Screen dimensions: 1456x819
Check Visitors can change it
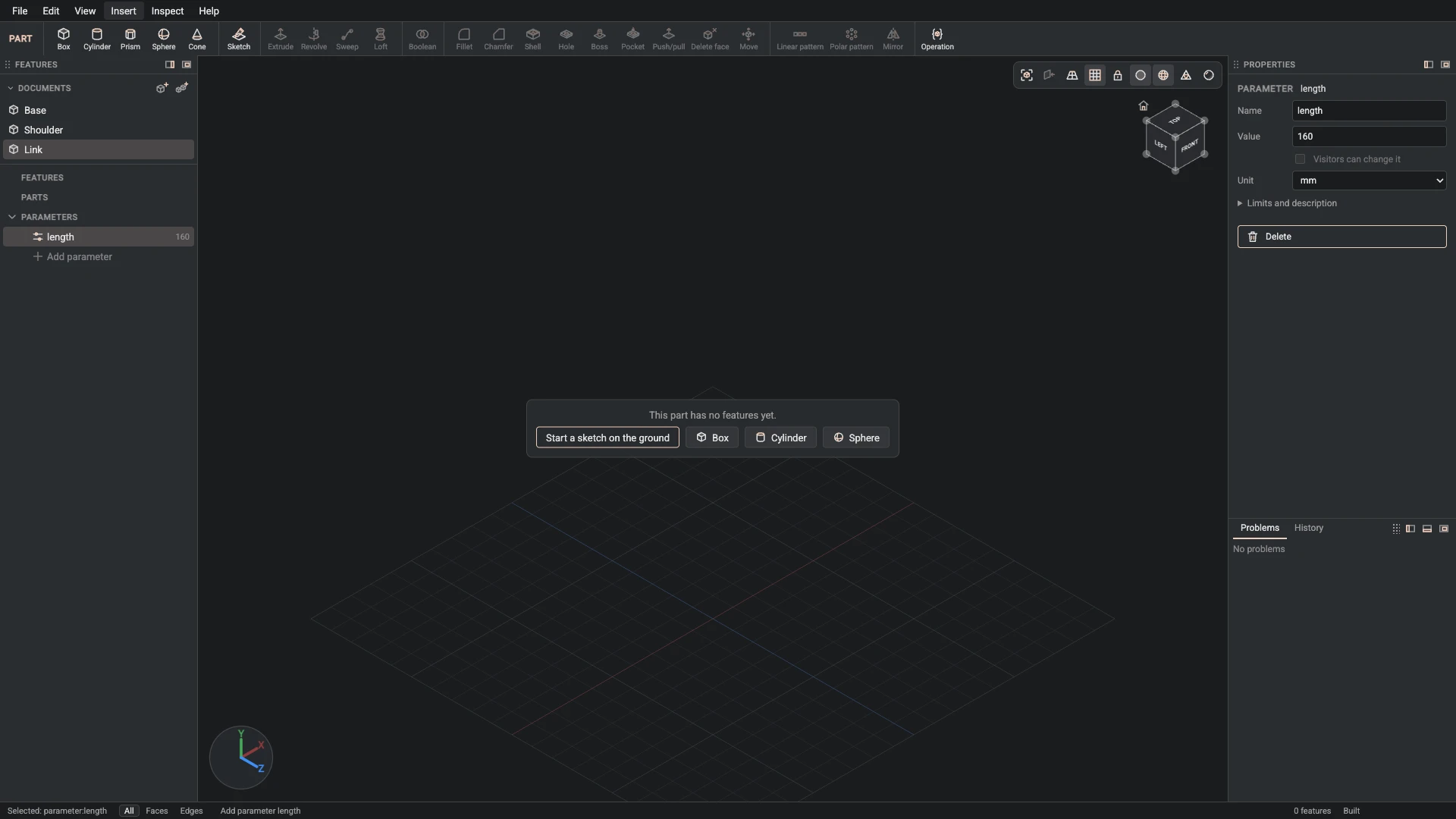[x=1301, y=159]
